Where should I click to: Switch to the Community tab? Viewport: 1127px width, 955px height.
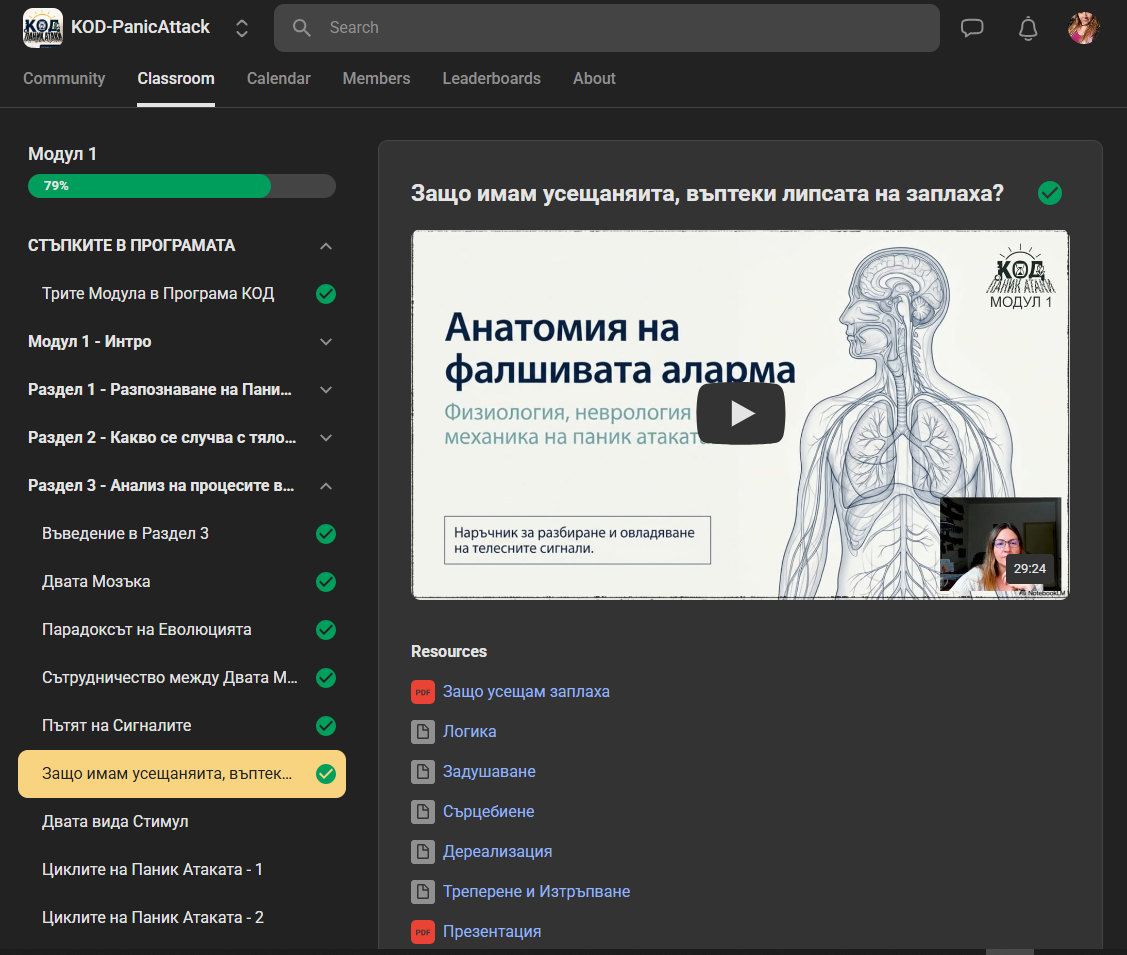(64, 78)
